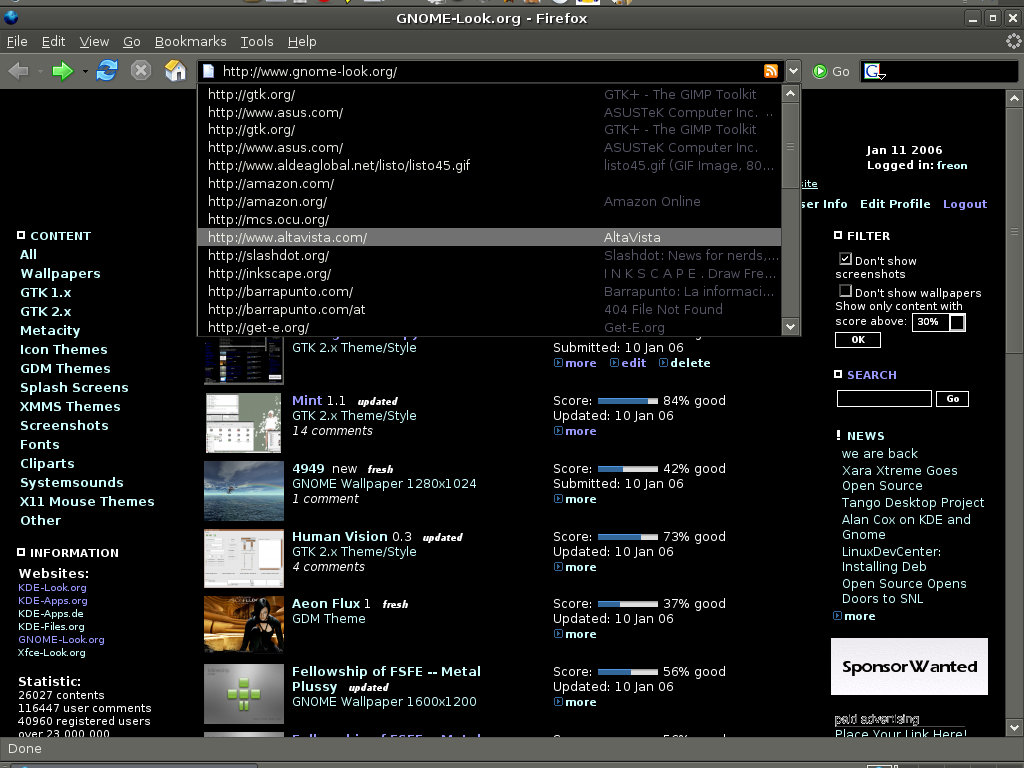
Task: Select http://get-e.org/ history entry
Action: point(489,327)
